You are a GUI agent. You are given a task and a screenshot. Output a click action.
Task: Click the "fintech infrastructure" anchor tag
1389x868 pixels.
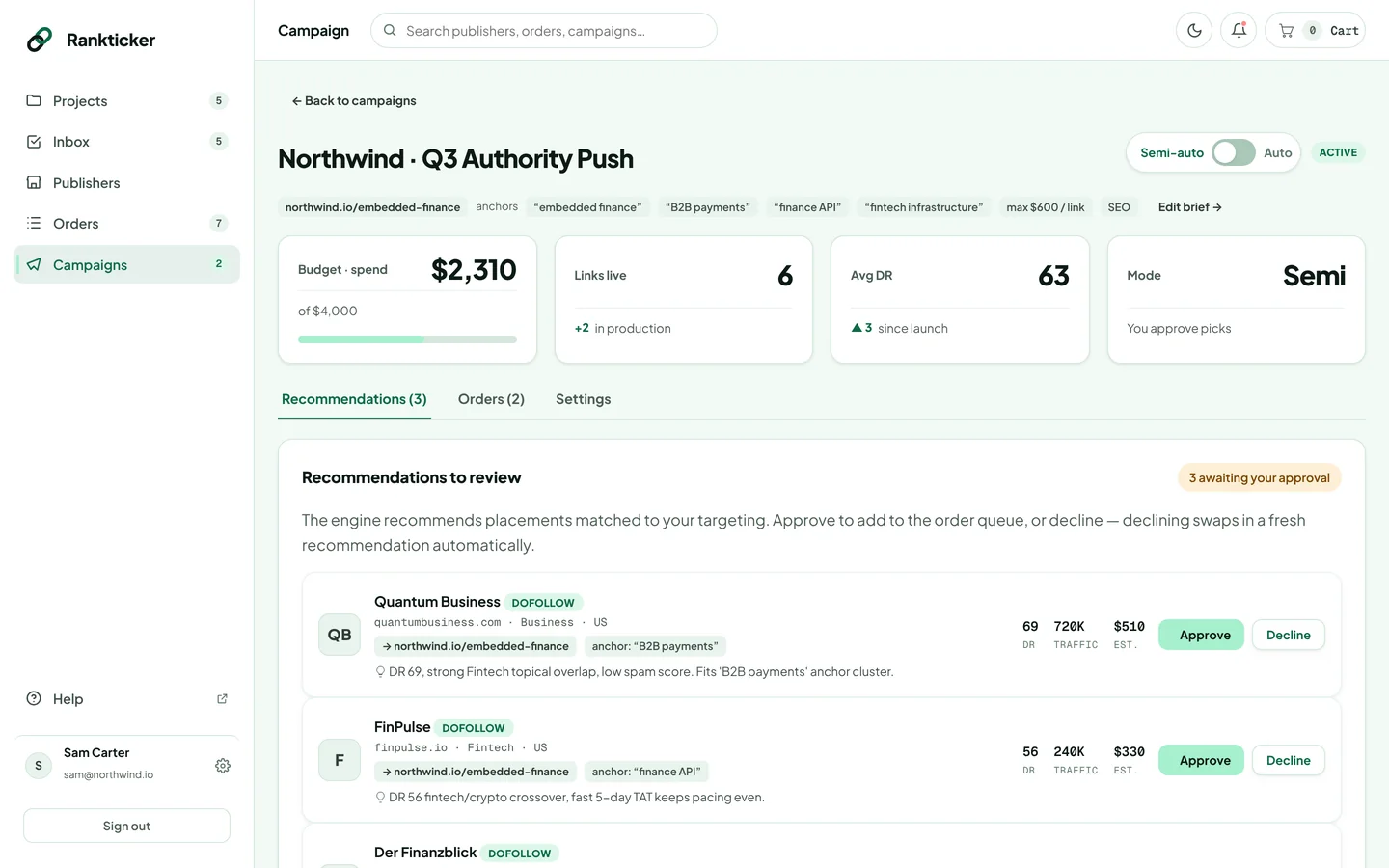pyautogui.click(x=924, y=207)
